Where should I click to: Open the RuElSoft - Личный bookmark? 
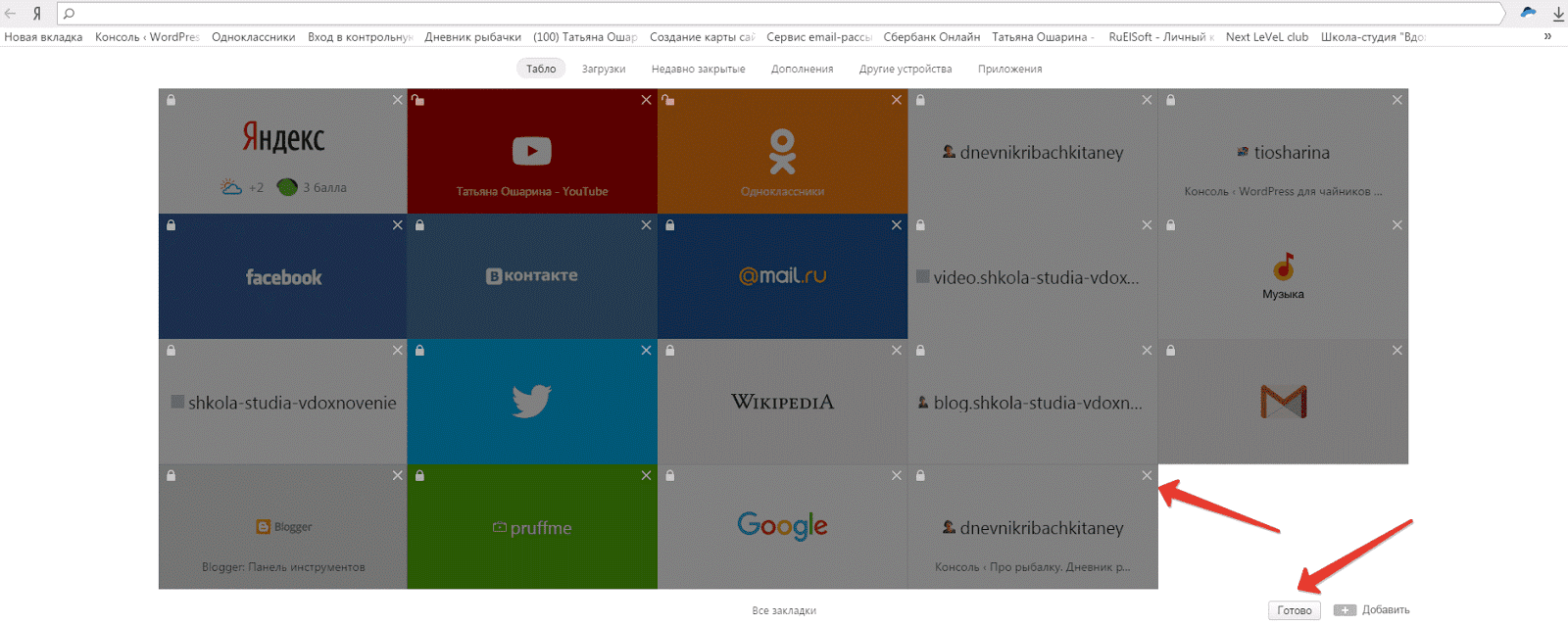(1160, 37)
